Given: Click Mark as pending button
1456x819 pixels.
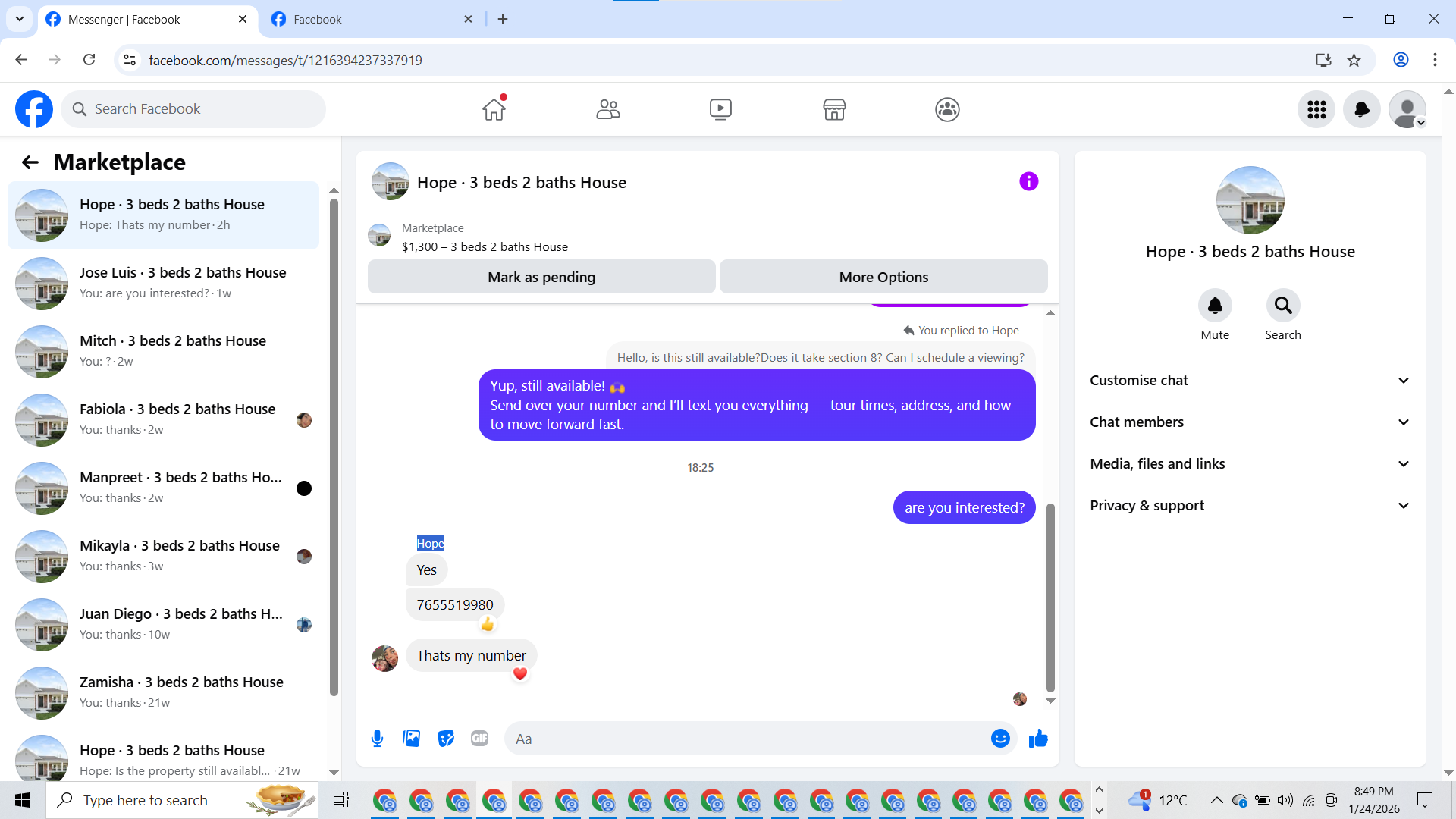Looking at the screenshot, I should [541, 277].
